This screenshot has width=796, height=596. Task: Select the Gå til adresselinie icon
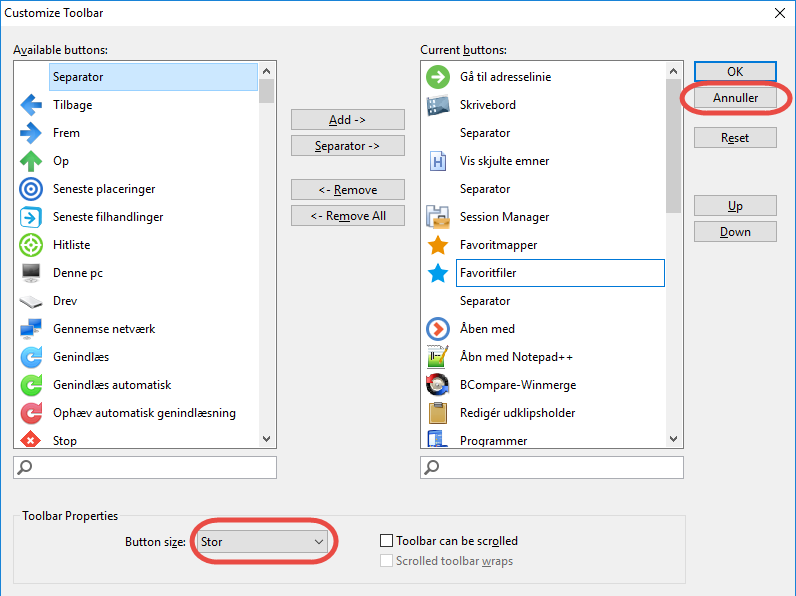pyautogui.click(x=438, y=77)
